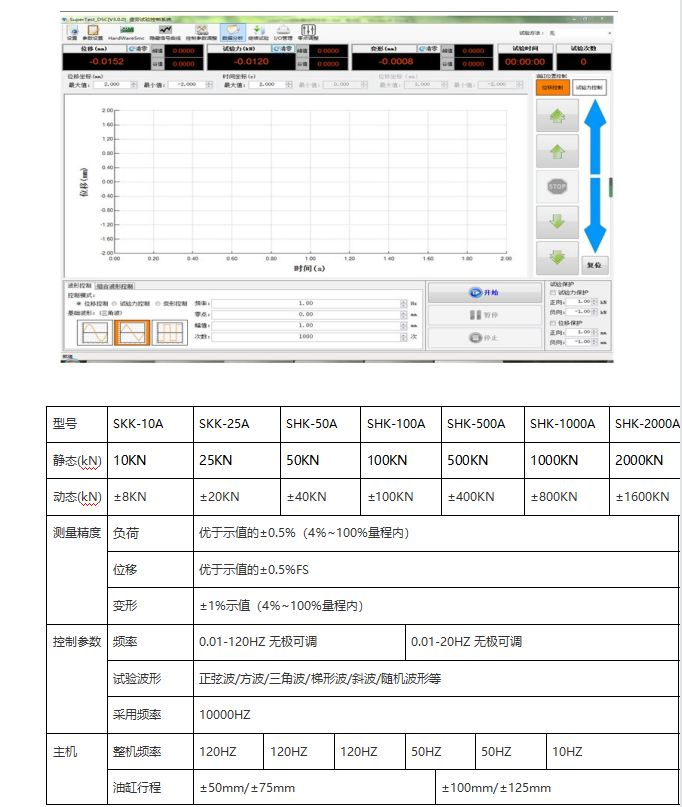Select the square wave waveform icon

pos(168,333)
